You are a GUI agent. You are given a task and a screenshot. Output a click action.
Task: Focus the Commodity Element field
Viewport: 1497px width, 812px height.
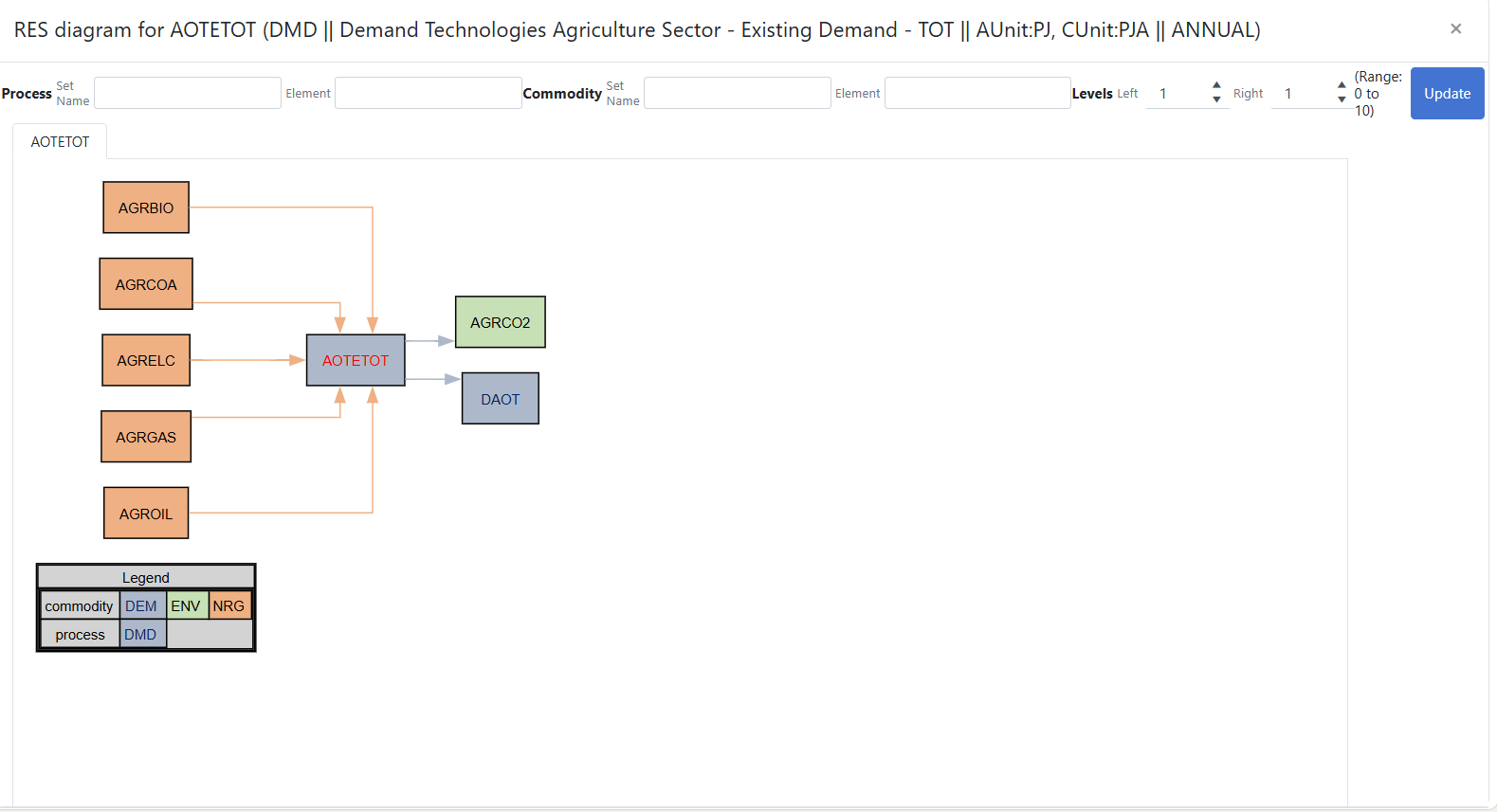click(x=977, y=93)
